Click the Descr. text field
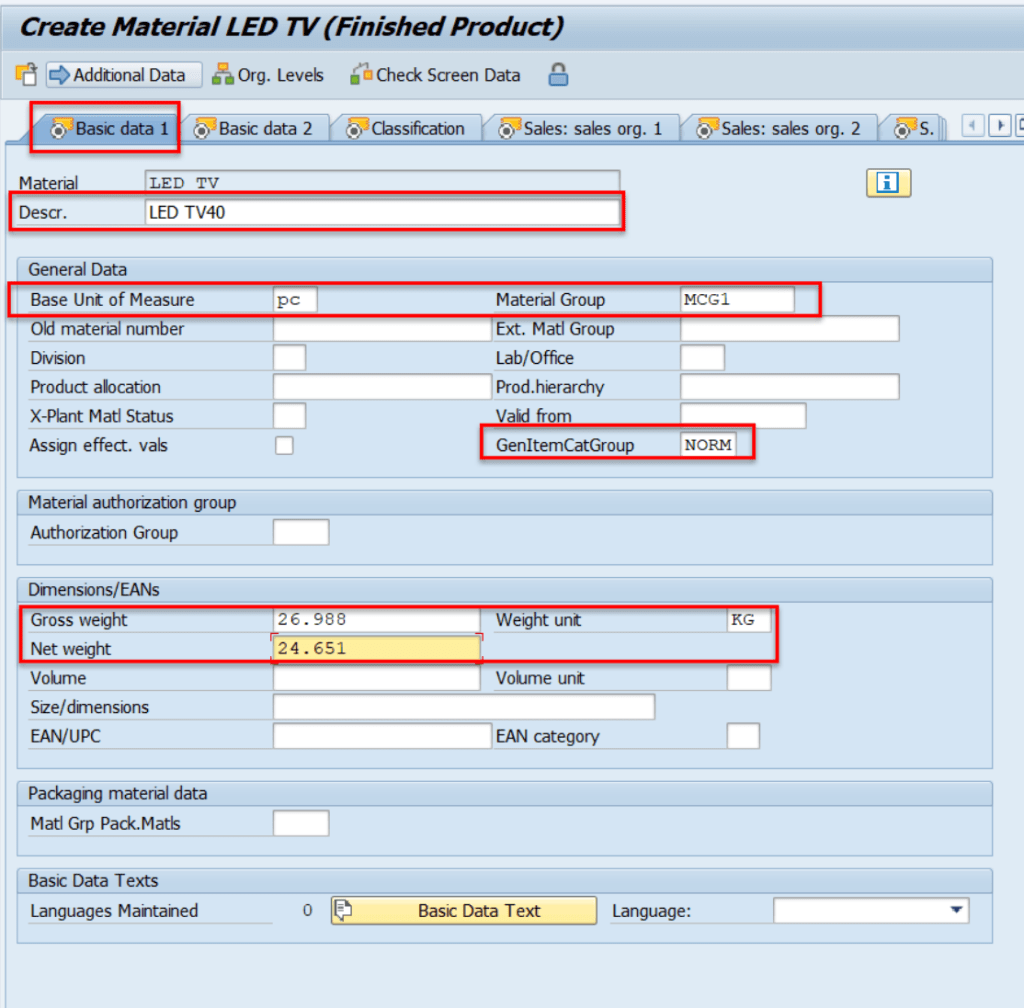 (x=382, y=212)
